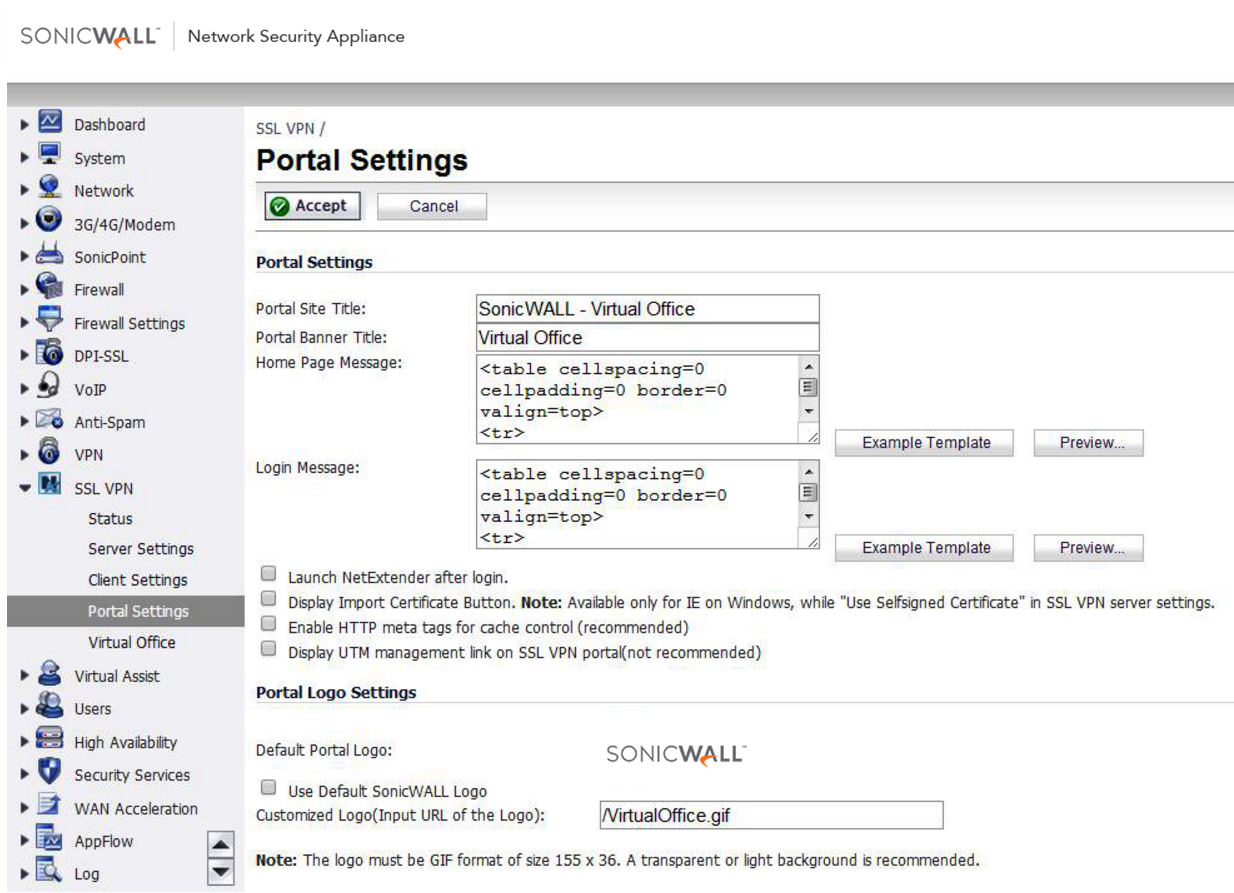Collapse the SSL VPN menu arrow
The height and width of the screenshot is (893, 1234).
point(24,488)
